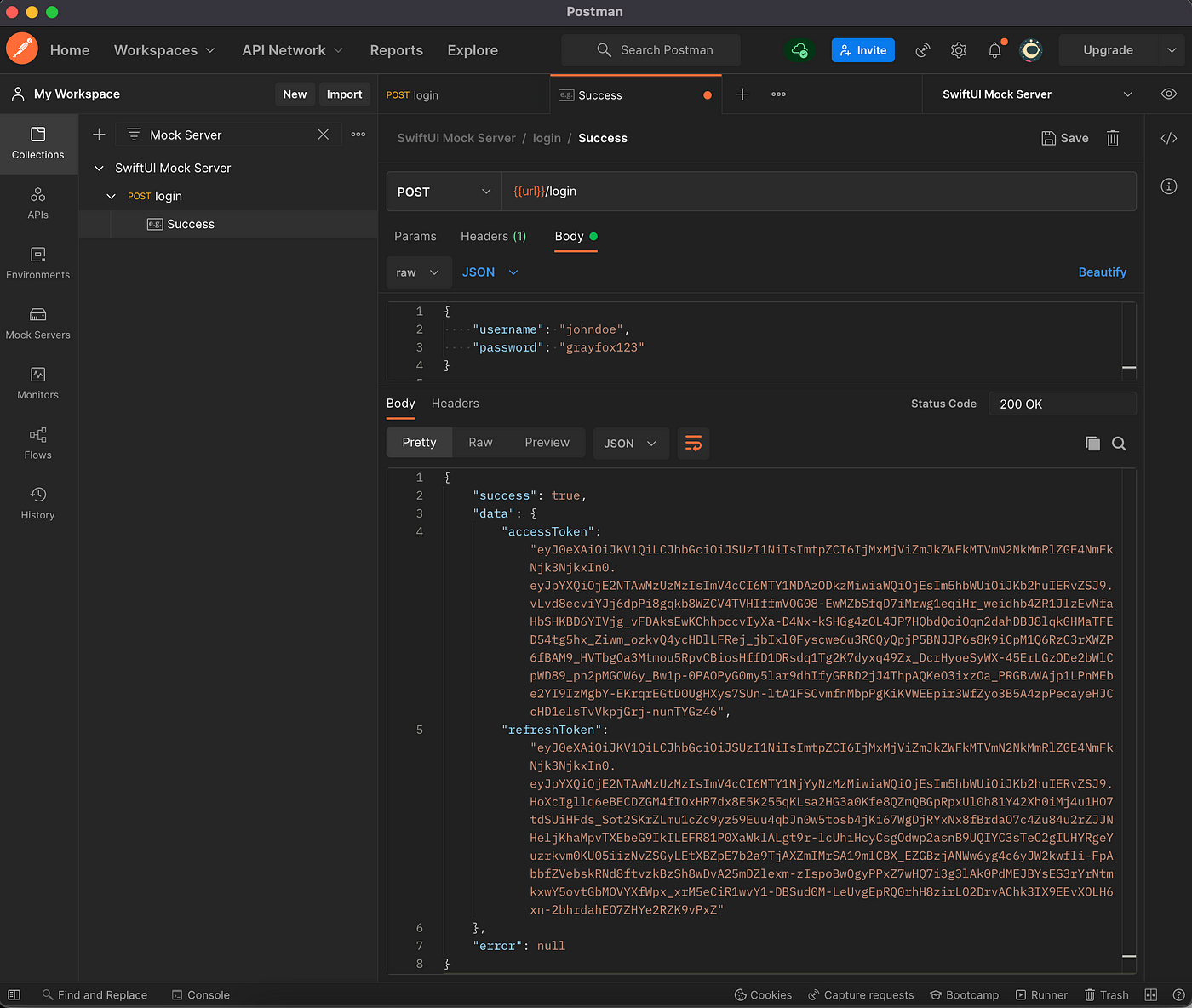Collapse the POST login request tree
1192x1008 pixels.
click(111, 196)
